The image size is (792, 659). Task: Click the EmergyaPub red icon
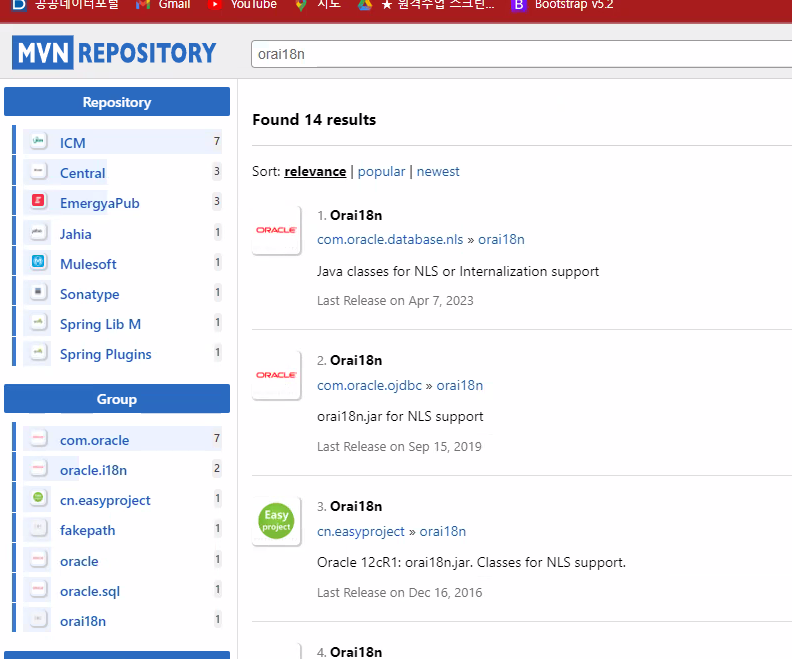pyautogui.click(x=38, y=201)
